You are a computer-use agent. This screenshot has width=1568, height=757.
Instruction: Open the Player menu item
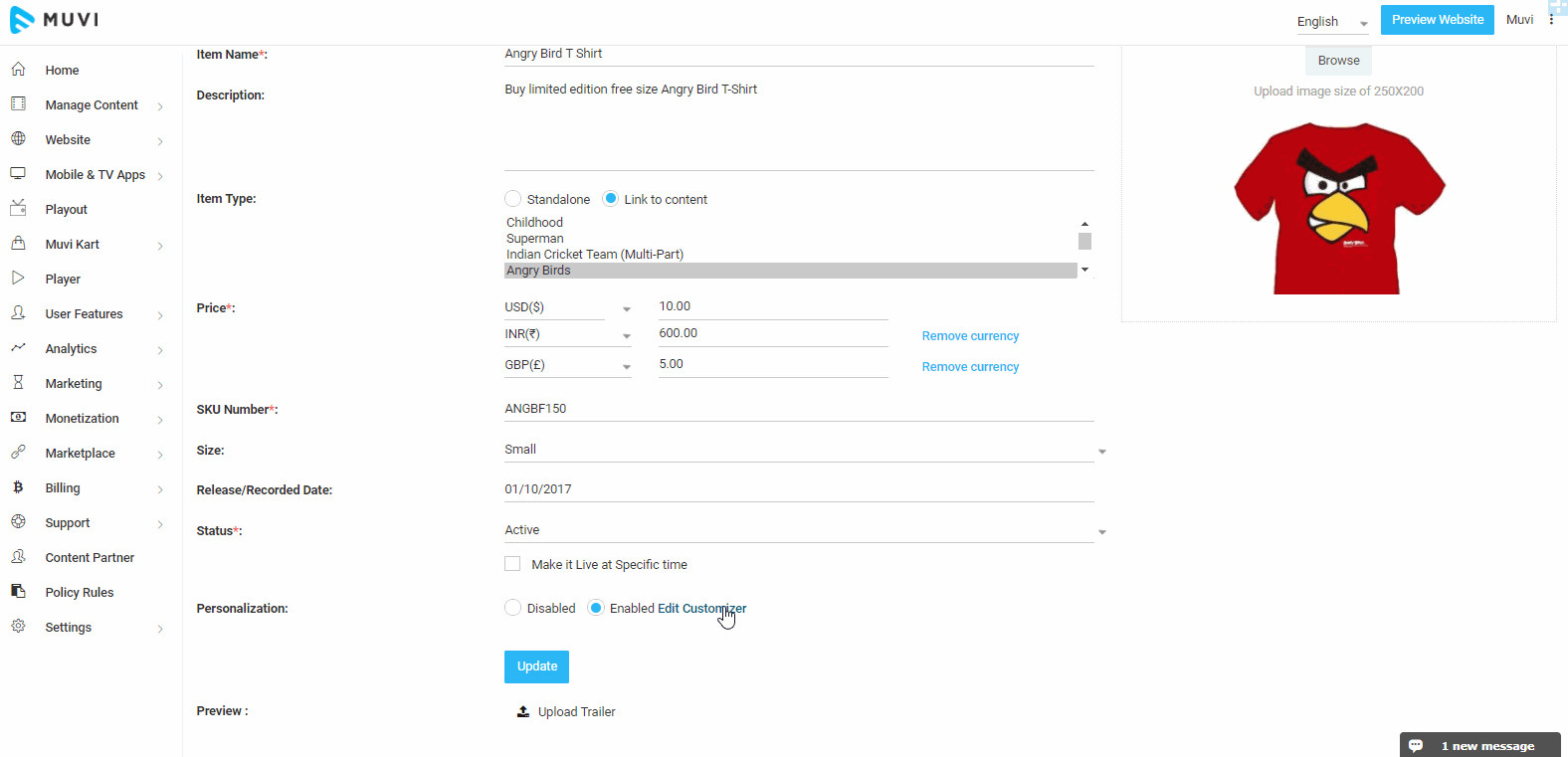point(63,280)
